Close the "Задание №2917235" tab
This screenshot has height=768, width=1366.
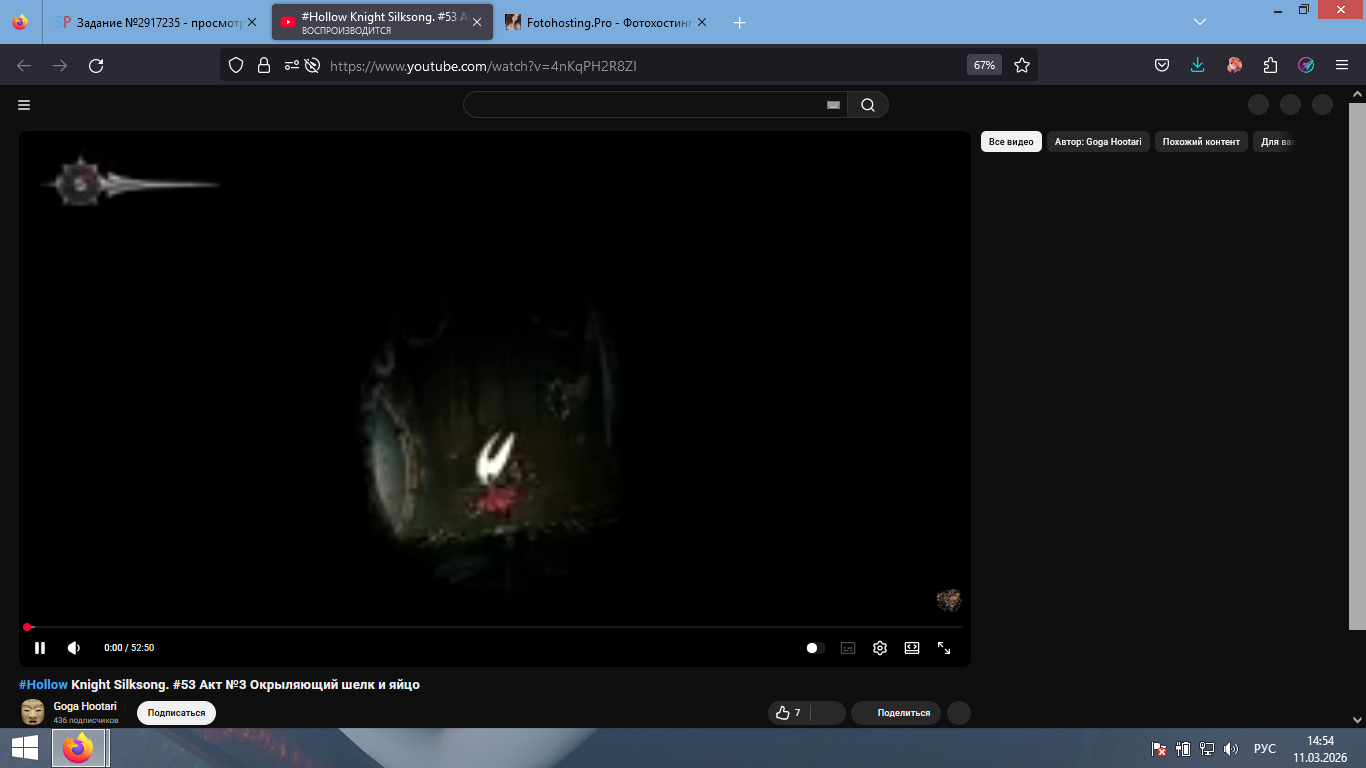[x=252, y=22]
